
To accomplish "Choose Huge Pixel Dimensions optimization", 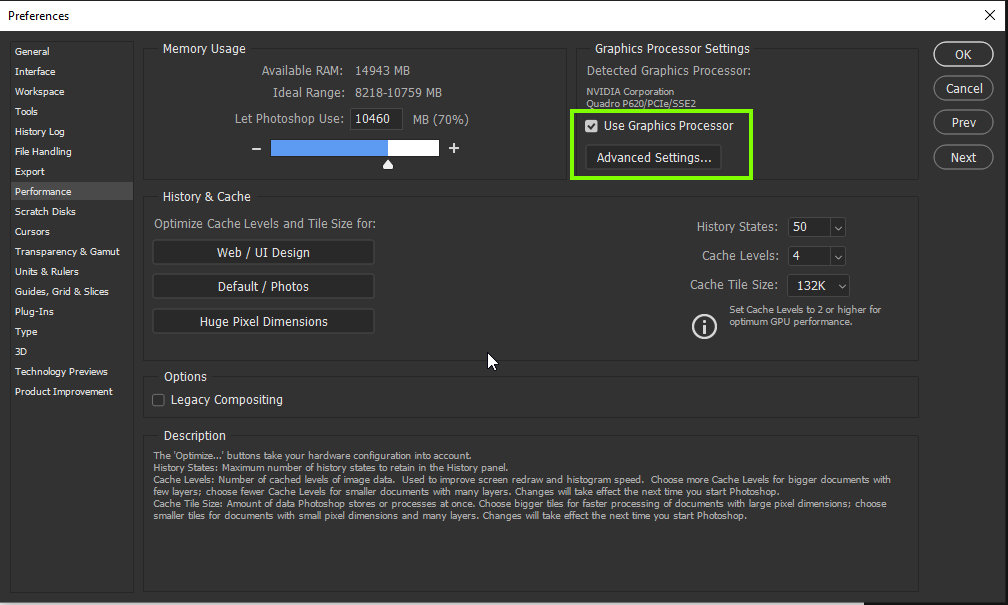I will [x=262, y=320].
